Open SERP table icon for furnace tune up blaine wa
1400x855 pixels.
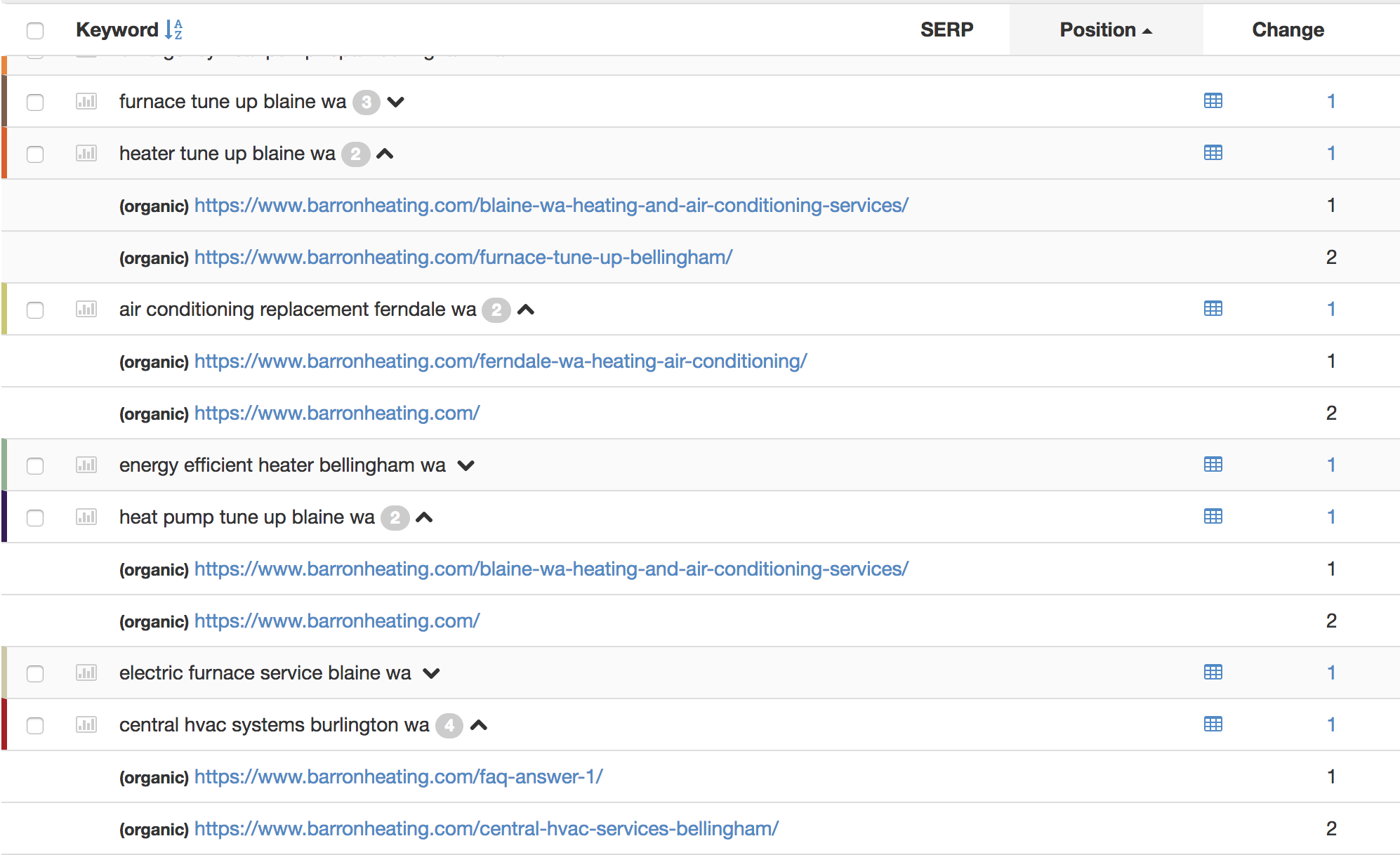(x=1213, y=101)
